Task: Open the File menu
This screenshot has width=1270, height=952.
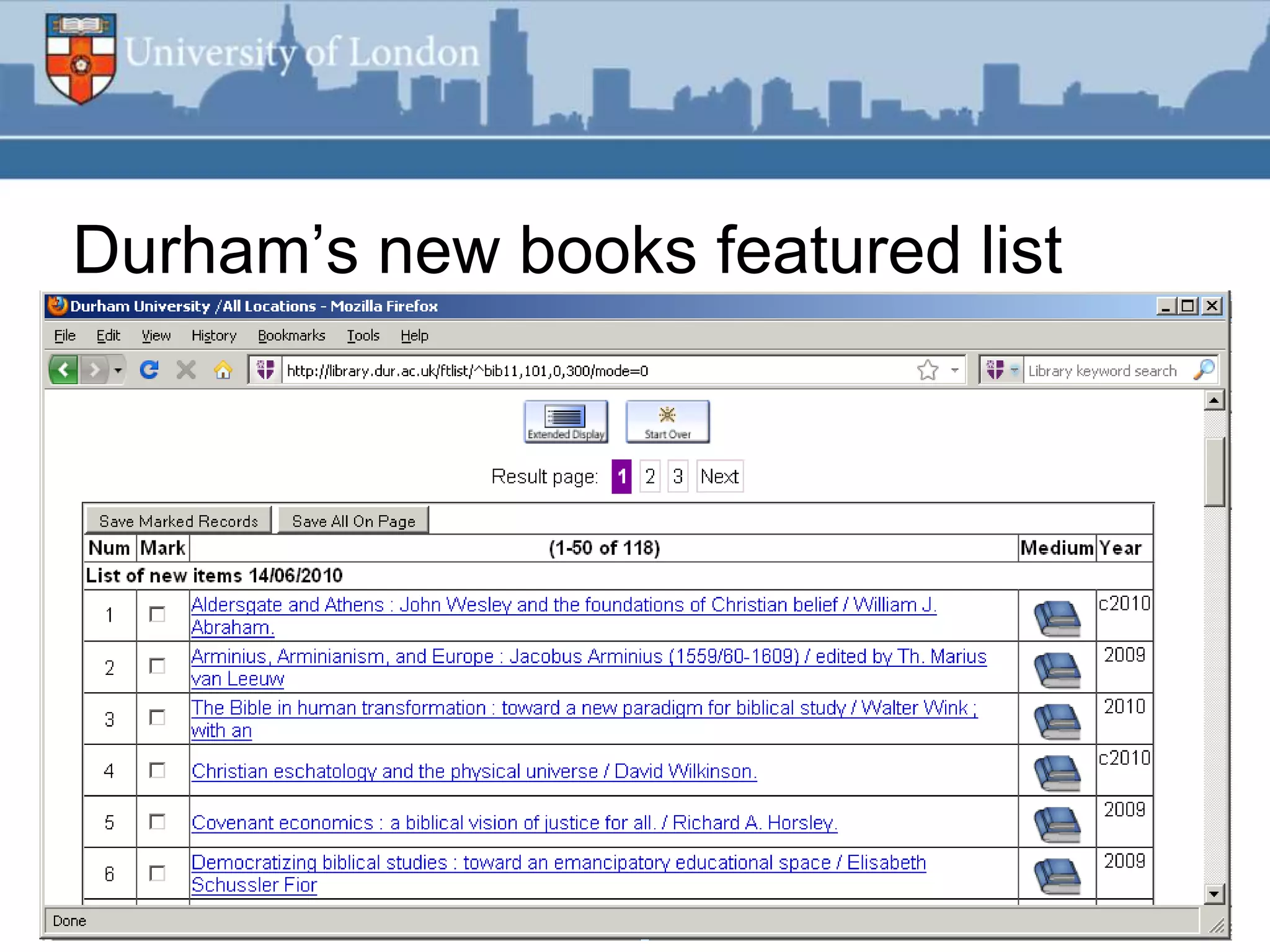Action: click(64, 335)
